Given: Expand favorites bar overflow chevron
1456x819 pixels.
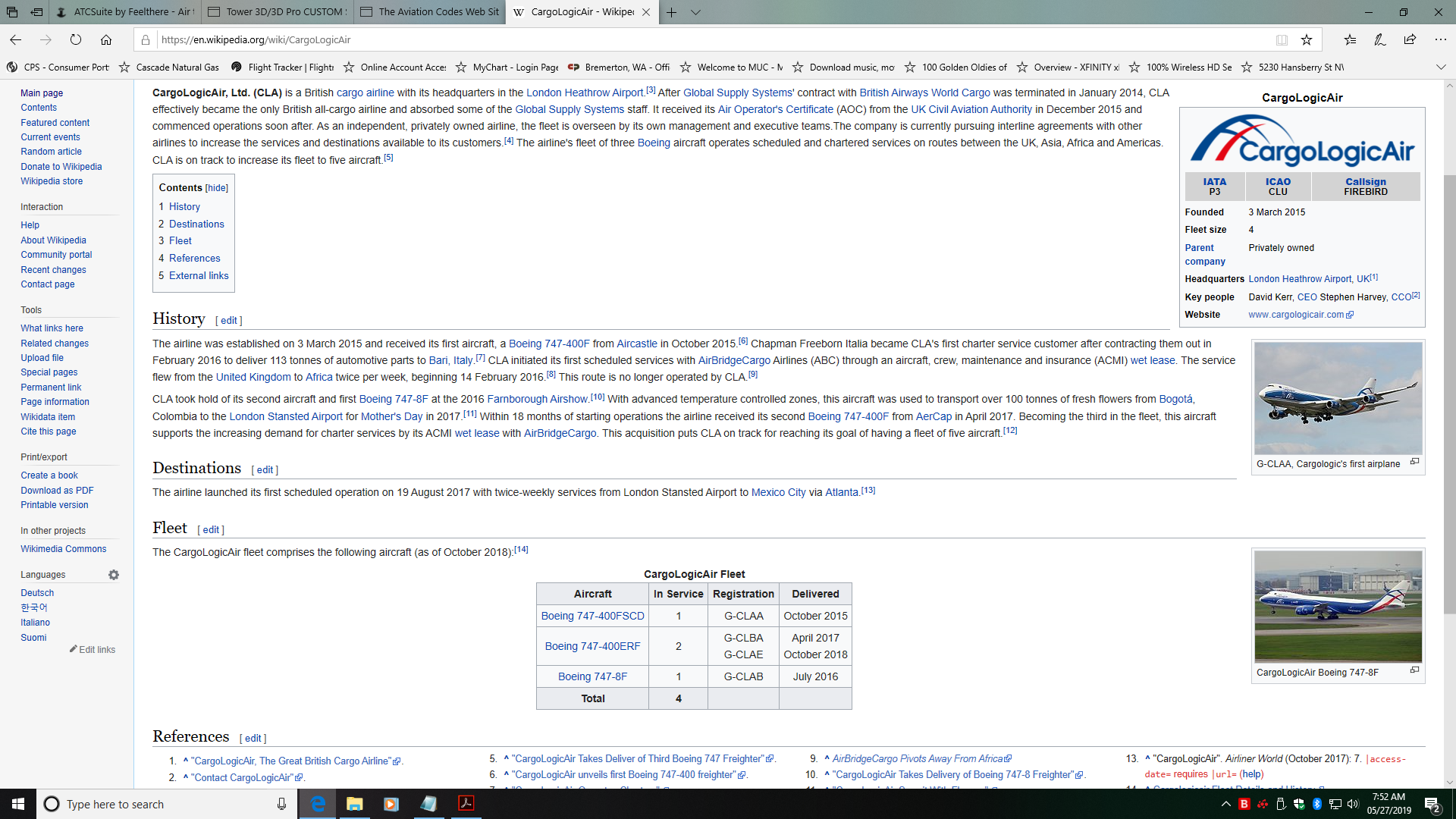Looking at the screenshot, I should [1441, 67].
